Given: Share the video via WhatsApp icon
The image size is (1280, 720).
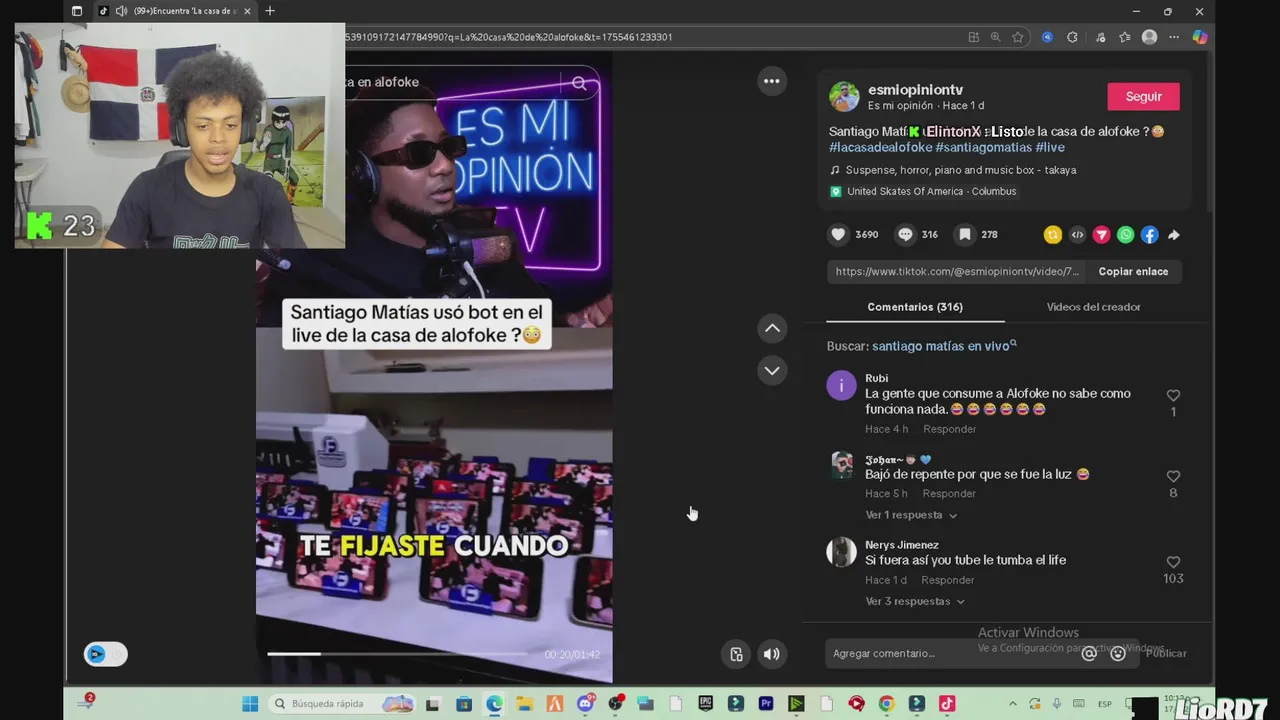Looking at the screenshot, I should point(1126,235).
